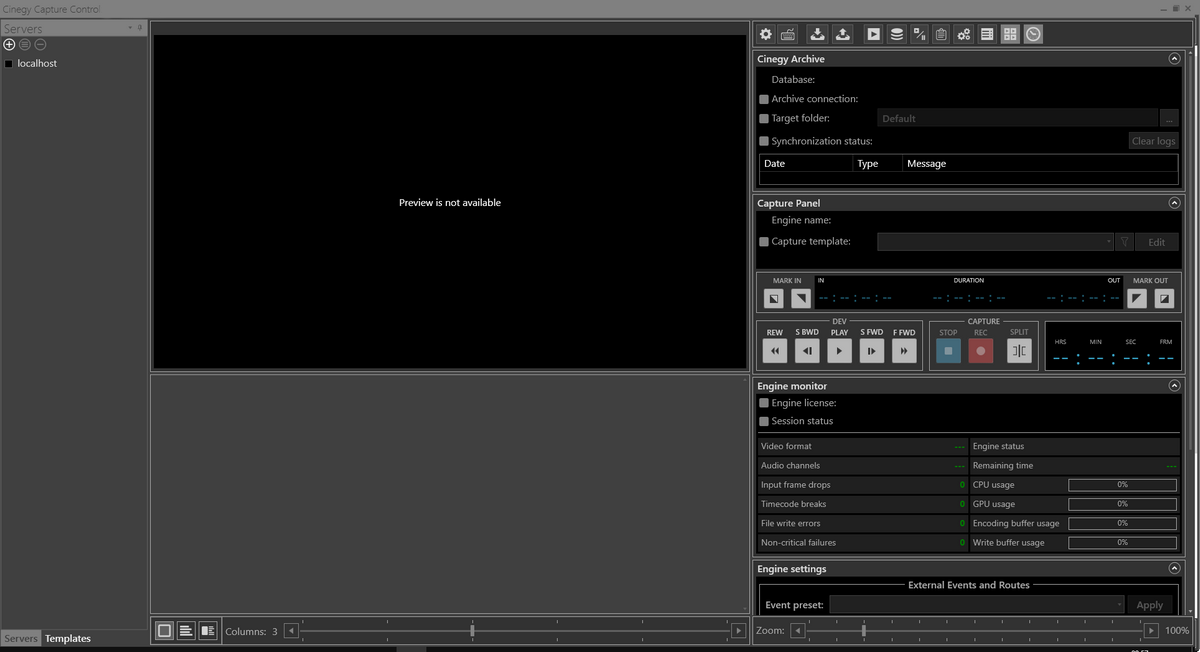Click the second MARK OUT button
The width and height of the screenshot is (1200, 652).
pyautogui.click(x=1164, y=298)
